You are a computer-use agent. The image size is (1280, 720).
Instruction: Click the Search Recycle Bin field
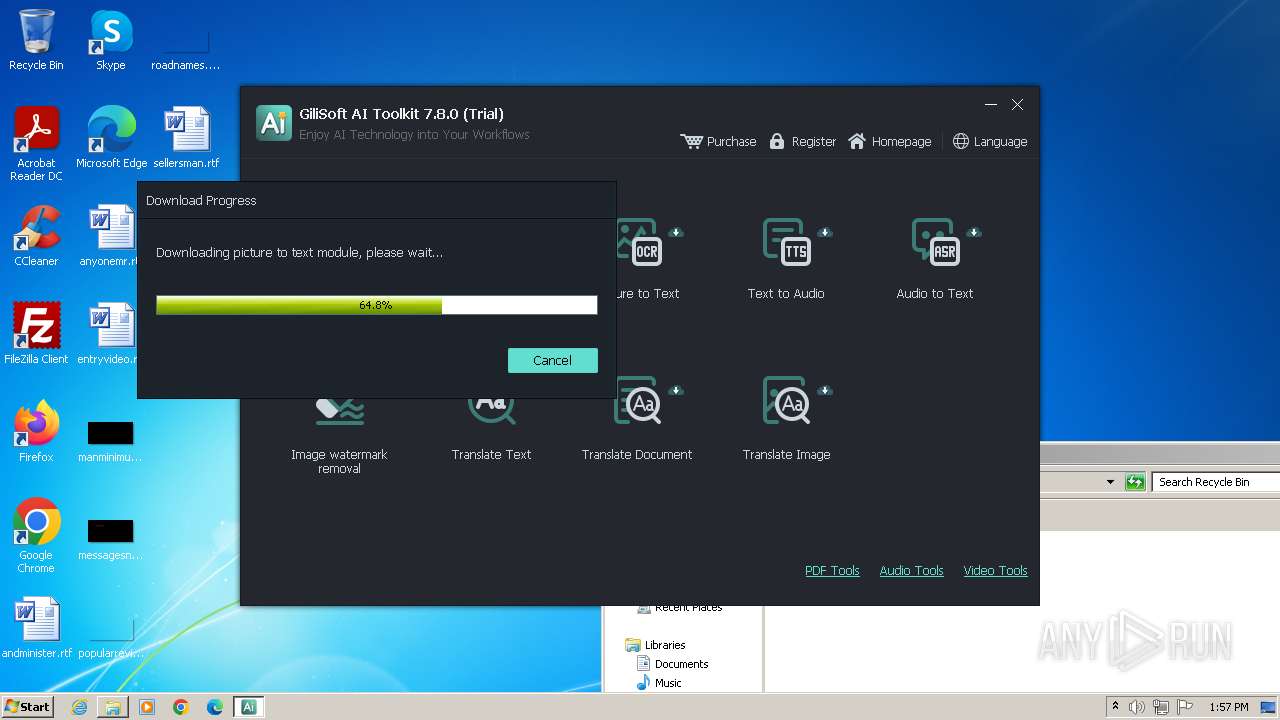[1216, 482]
